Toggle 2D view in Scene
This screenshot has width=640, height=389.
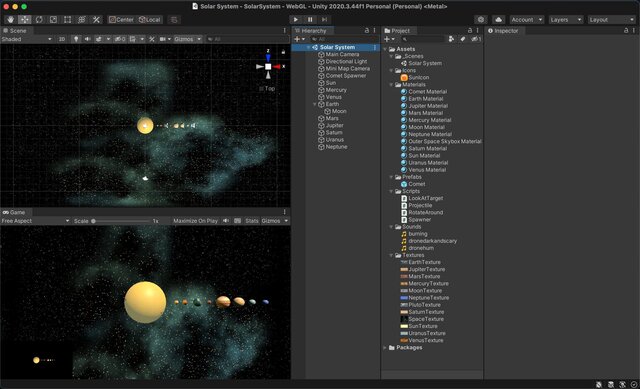click(62, 39)
